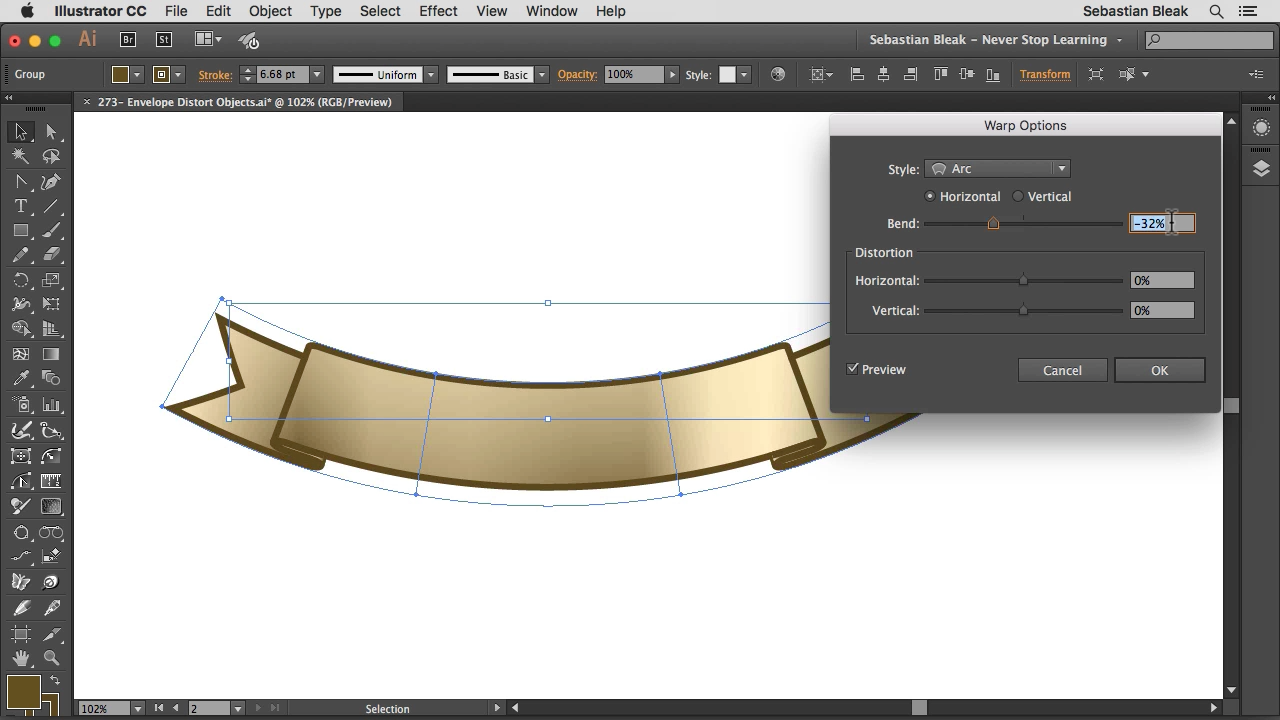Uncheck the Preview checkbox
Viewport: 1280px width, 720px height.
tap(853, 369)
